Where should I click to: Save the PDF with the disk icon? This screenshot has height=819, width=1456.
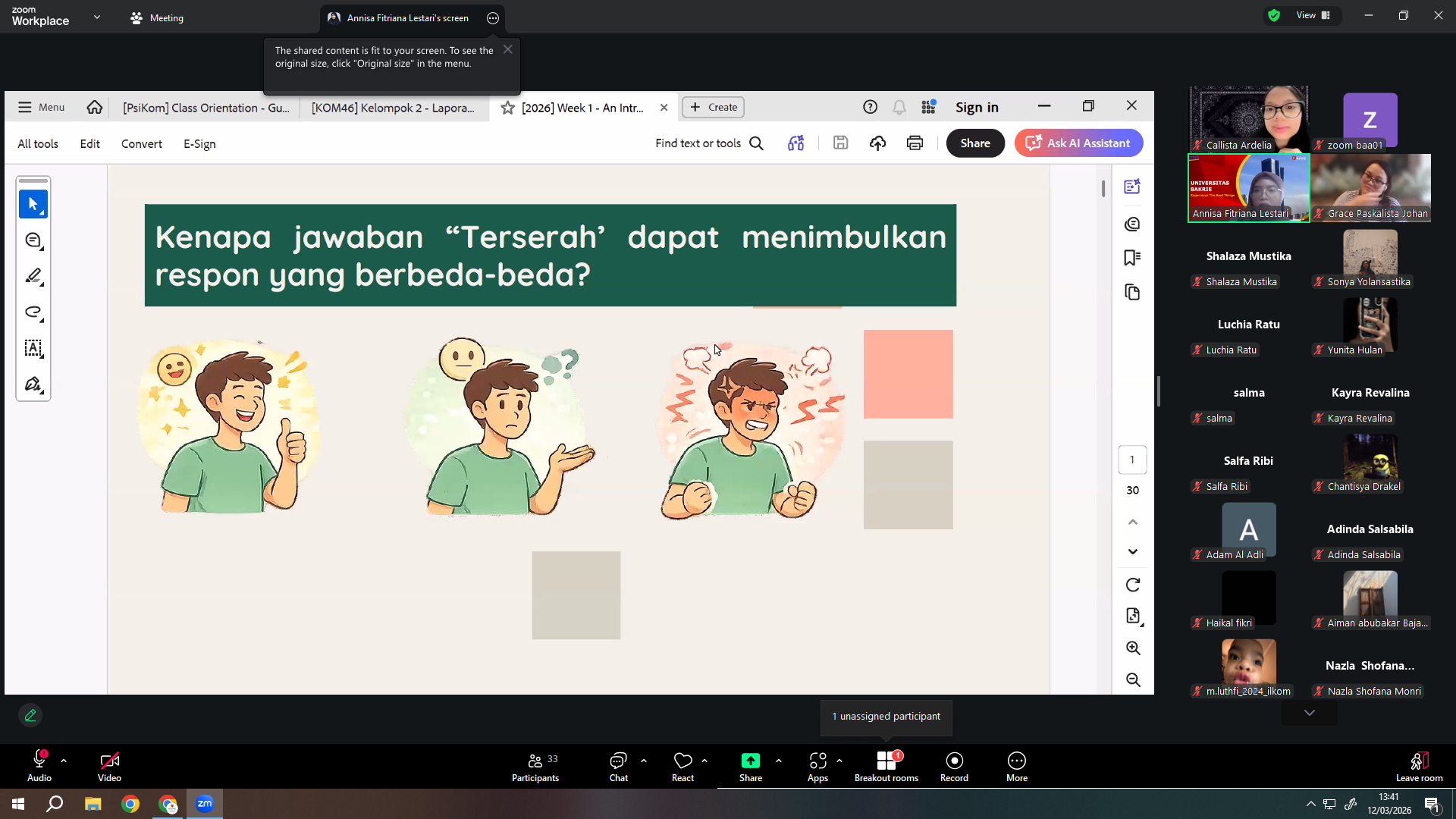click(x=840, y=143)
